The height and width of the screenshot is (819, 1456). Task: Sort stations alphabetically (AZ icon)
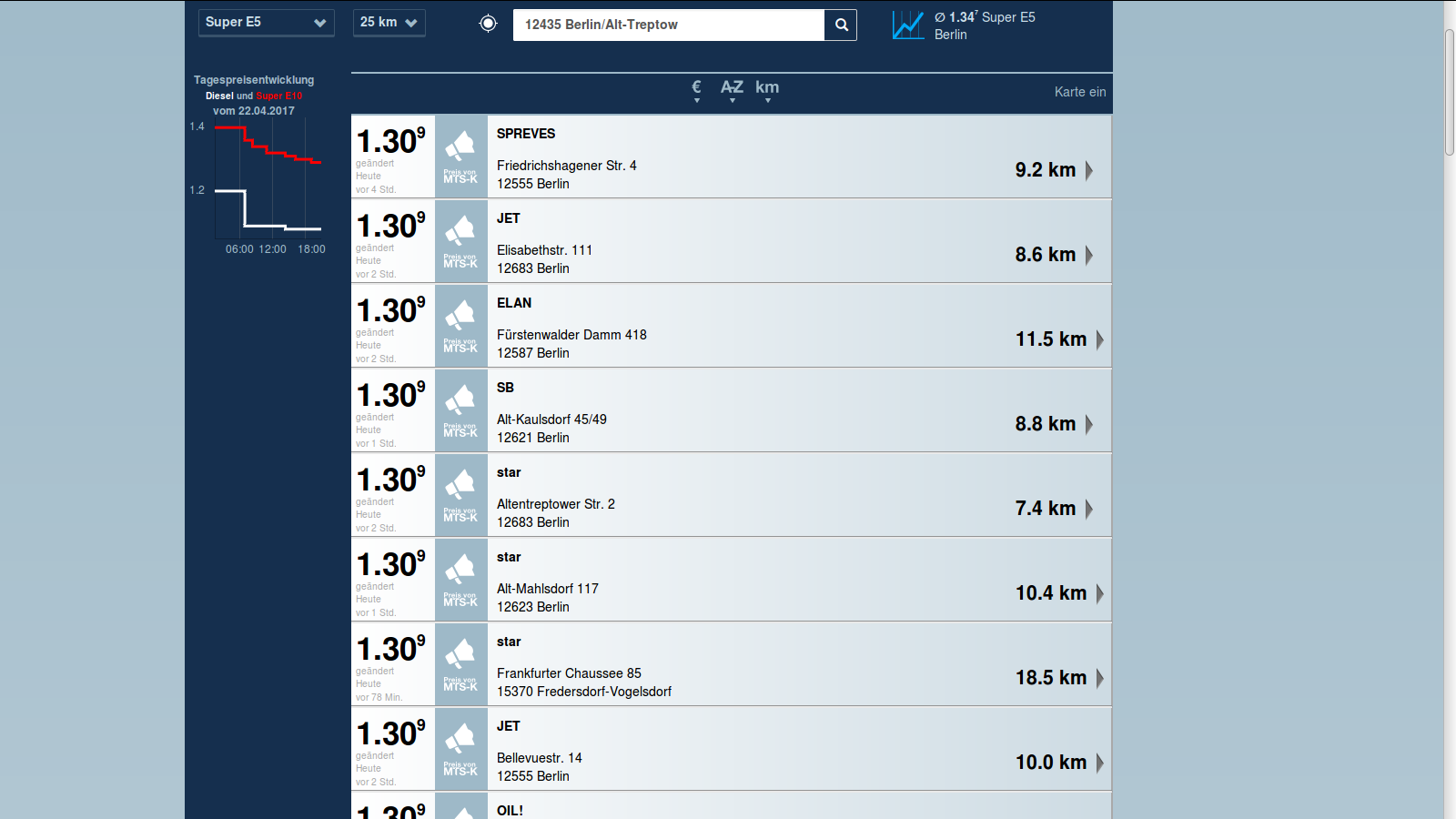pyautogui.click(x=732, y=90)
